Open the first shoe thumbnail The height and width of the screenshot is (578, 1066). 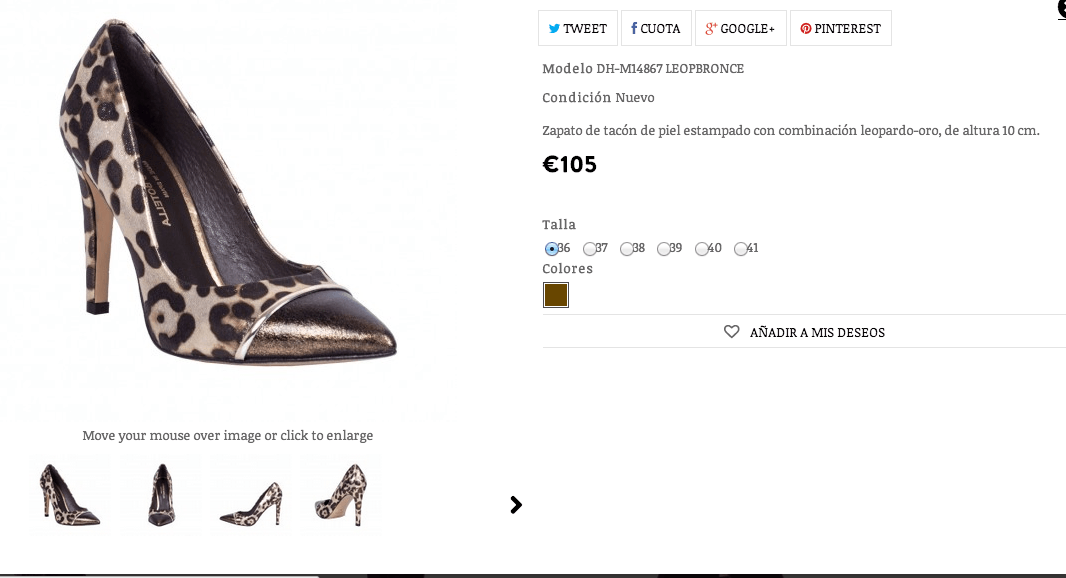click(70, 494)
